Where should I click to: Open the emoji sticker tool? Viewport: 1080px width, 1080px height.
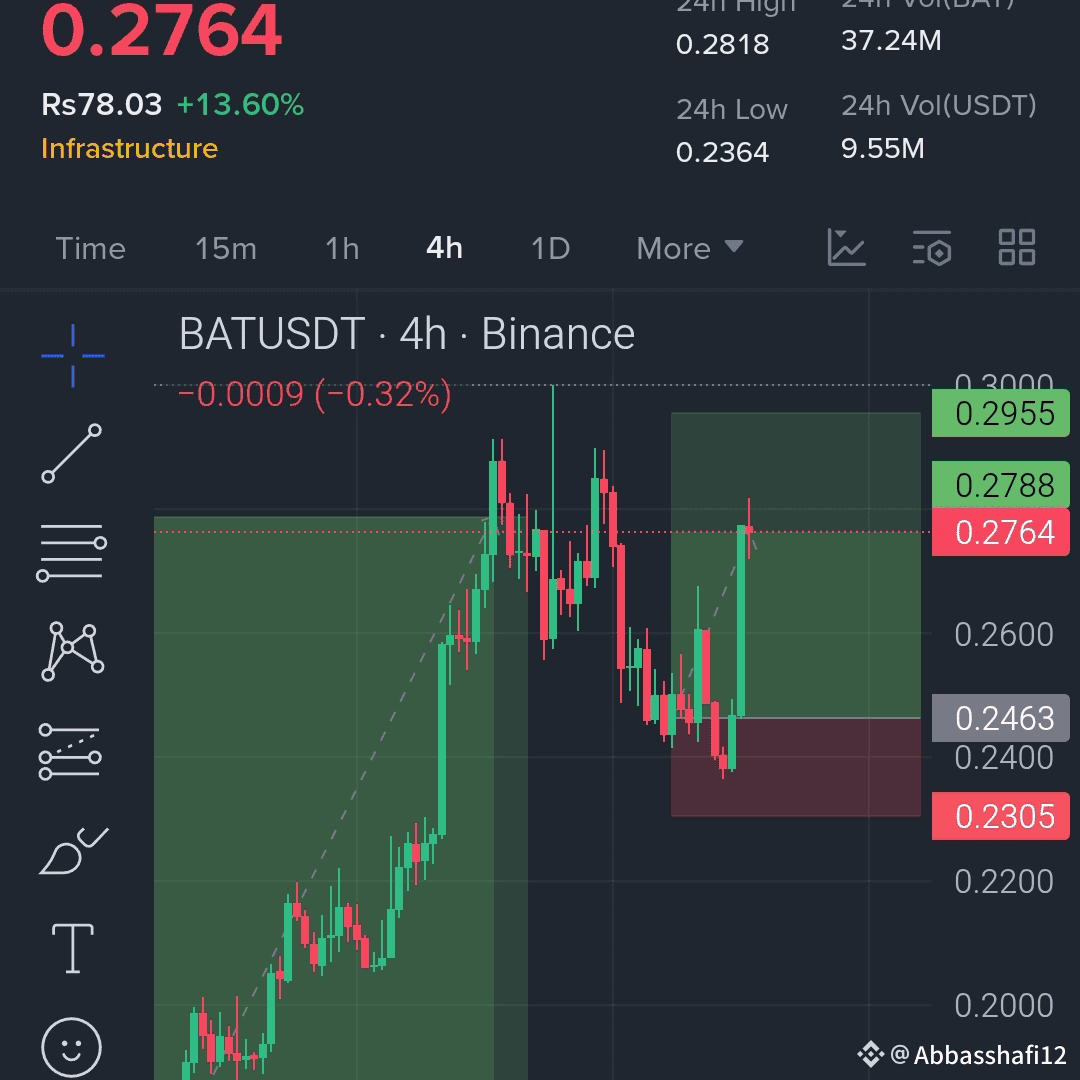click(x=72, y=1047)
